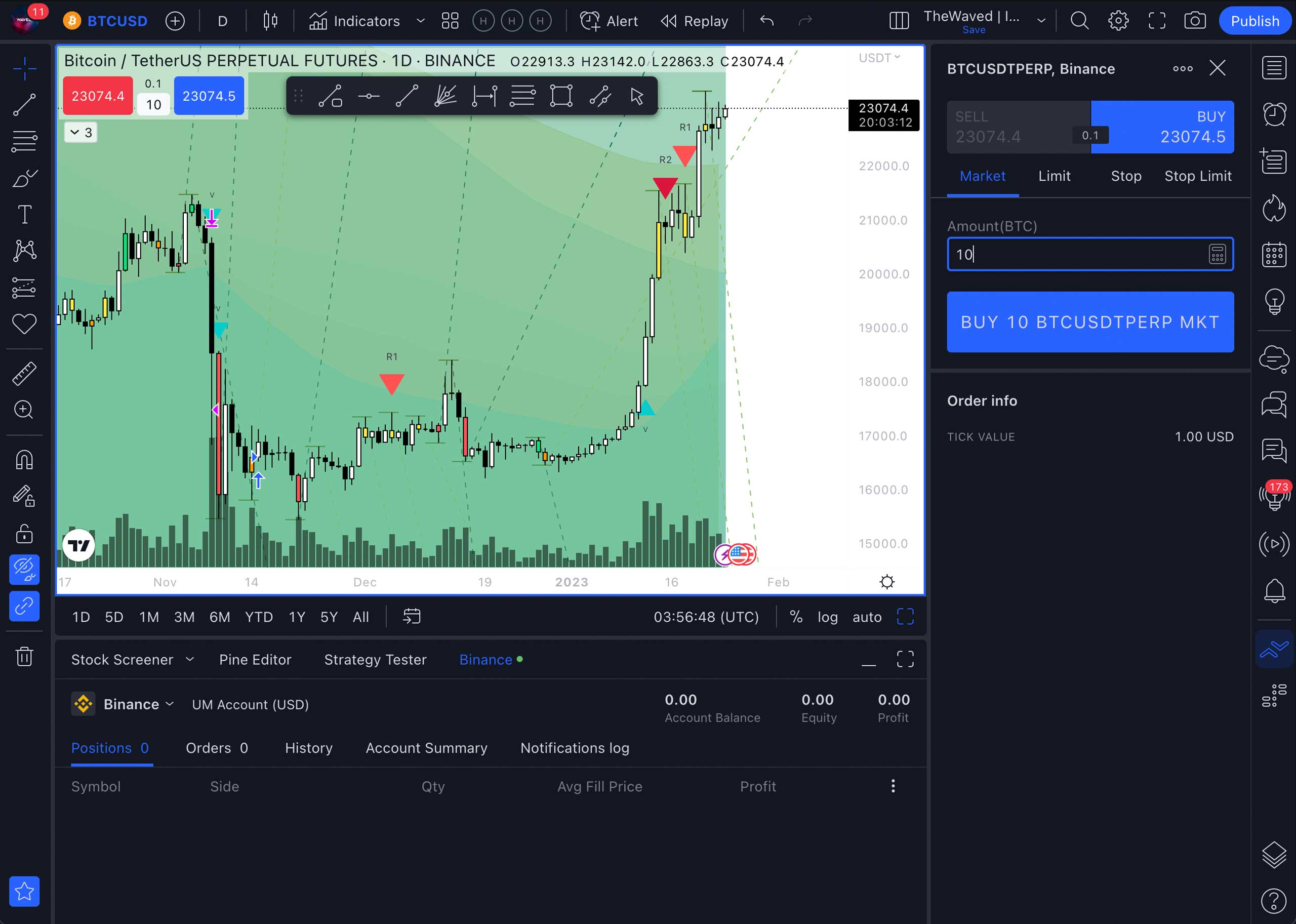Open the Pine Editor tab
The width and height of the screenshot is (1296, 924).
pos(255,660)
